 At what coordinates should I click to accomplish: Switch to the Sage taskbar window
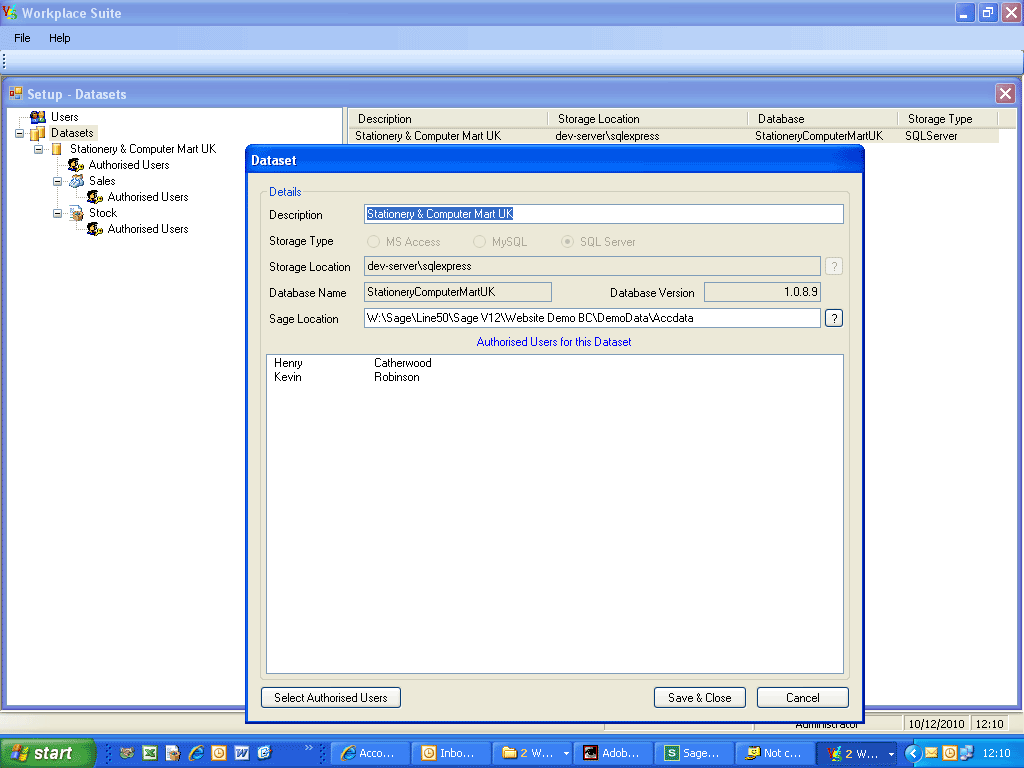[x=693, y=753]
